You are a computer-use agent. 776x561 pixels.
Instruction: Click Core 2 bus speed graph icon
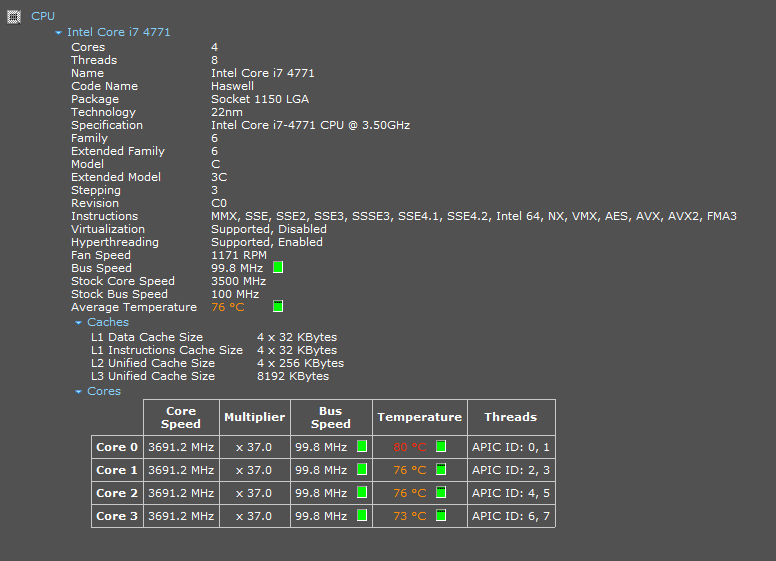tap(362, 492)
